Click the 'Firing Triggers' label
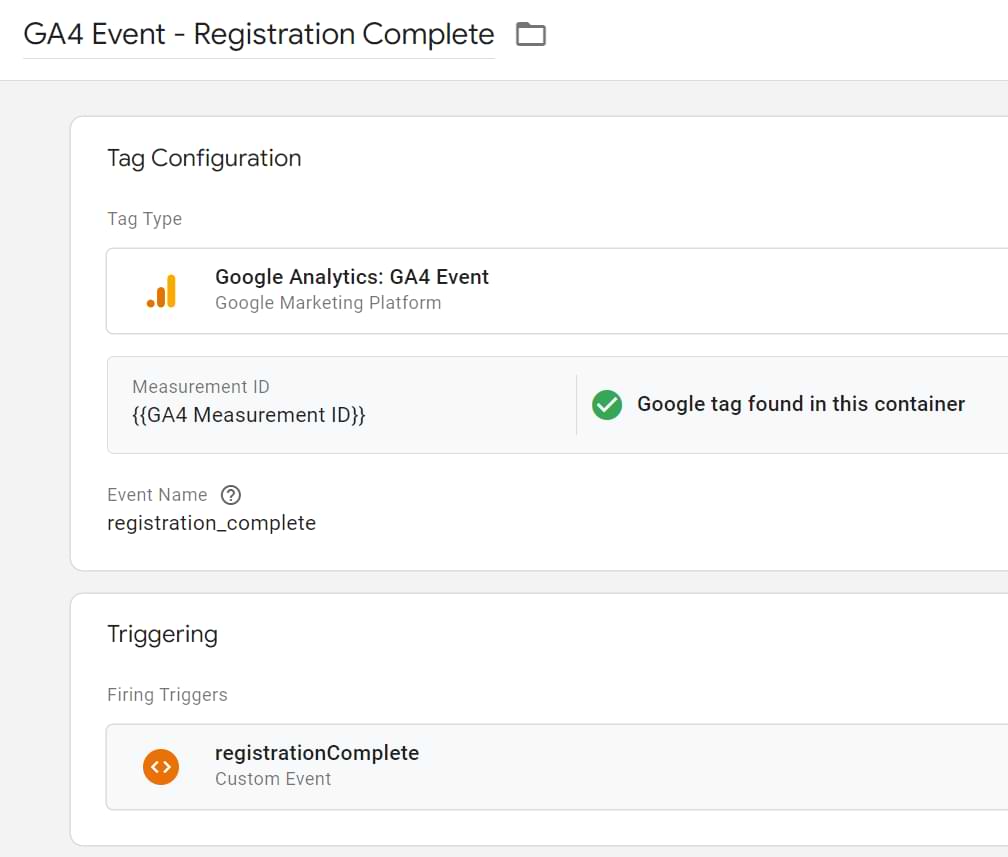The height and width of the screenshot is (857, 1008). coord(167,695)
